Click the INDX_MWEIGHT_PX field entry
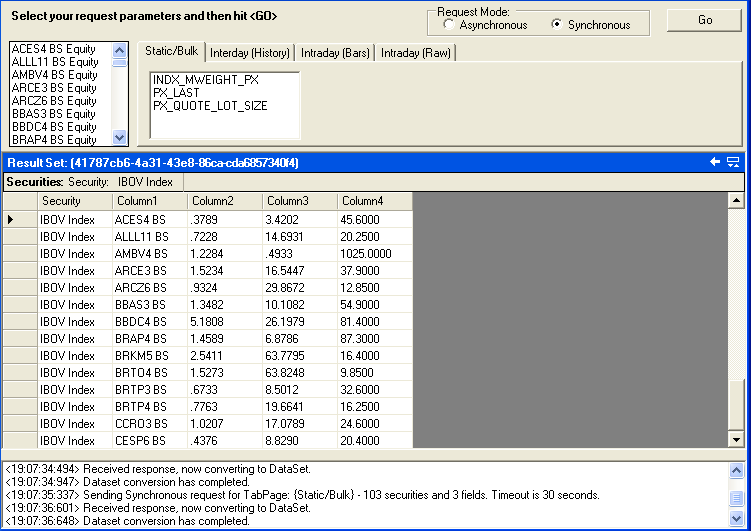 205,79
